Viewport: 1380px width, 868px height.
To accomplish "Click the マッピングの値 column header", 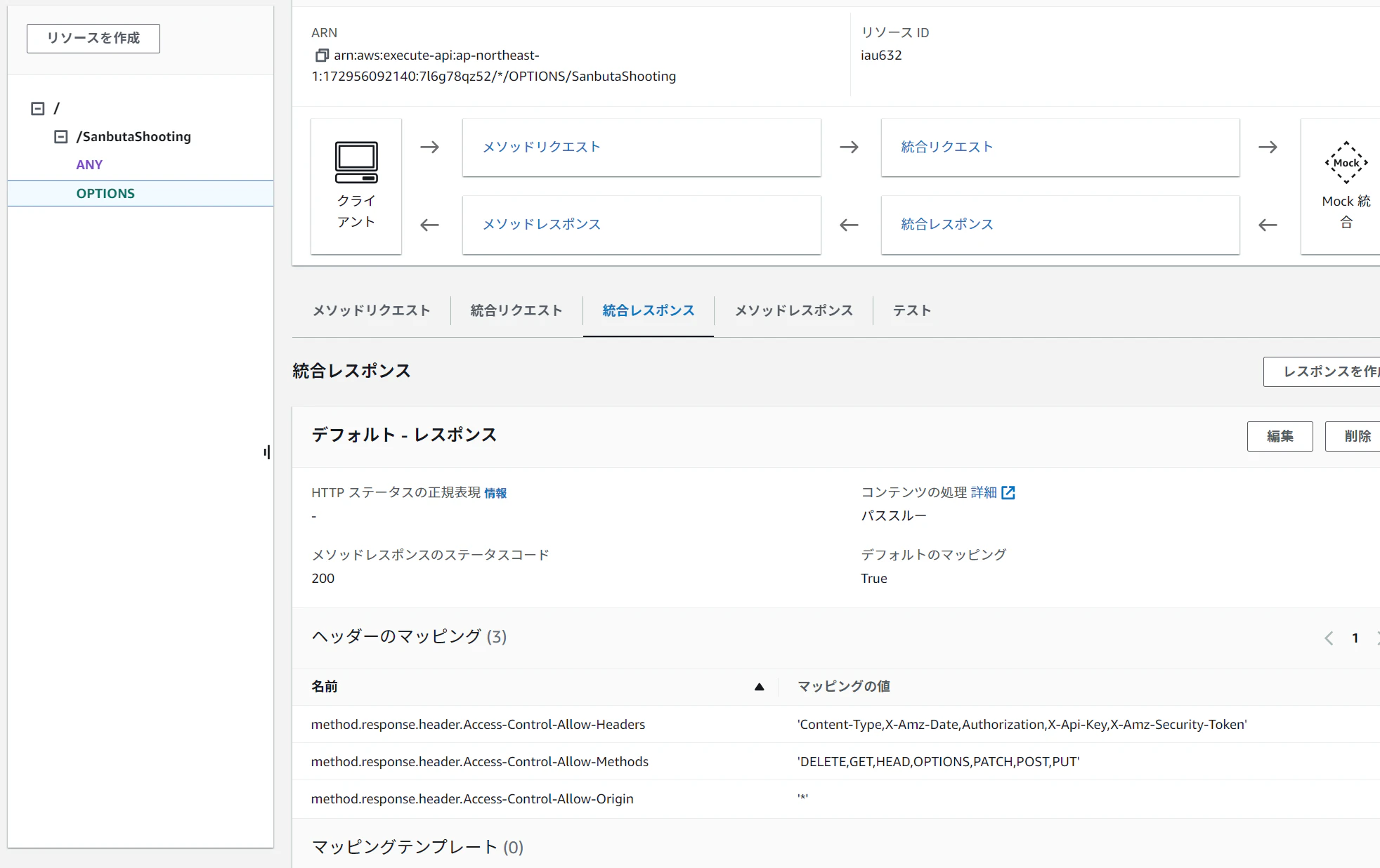I will point(844,686).
